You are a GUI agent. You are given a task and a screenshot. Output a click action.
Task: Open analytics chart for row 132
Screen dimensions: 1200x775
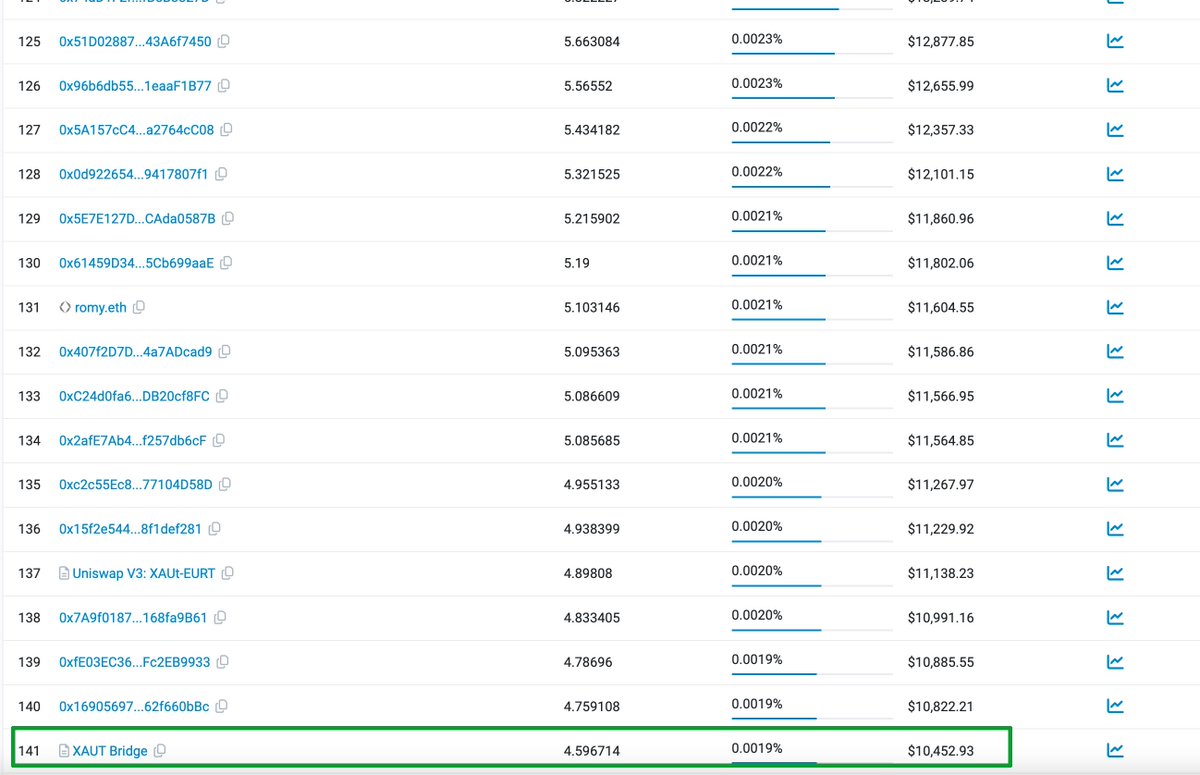click(x=1115, y=352)
